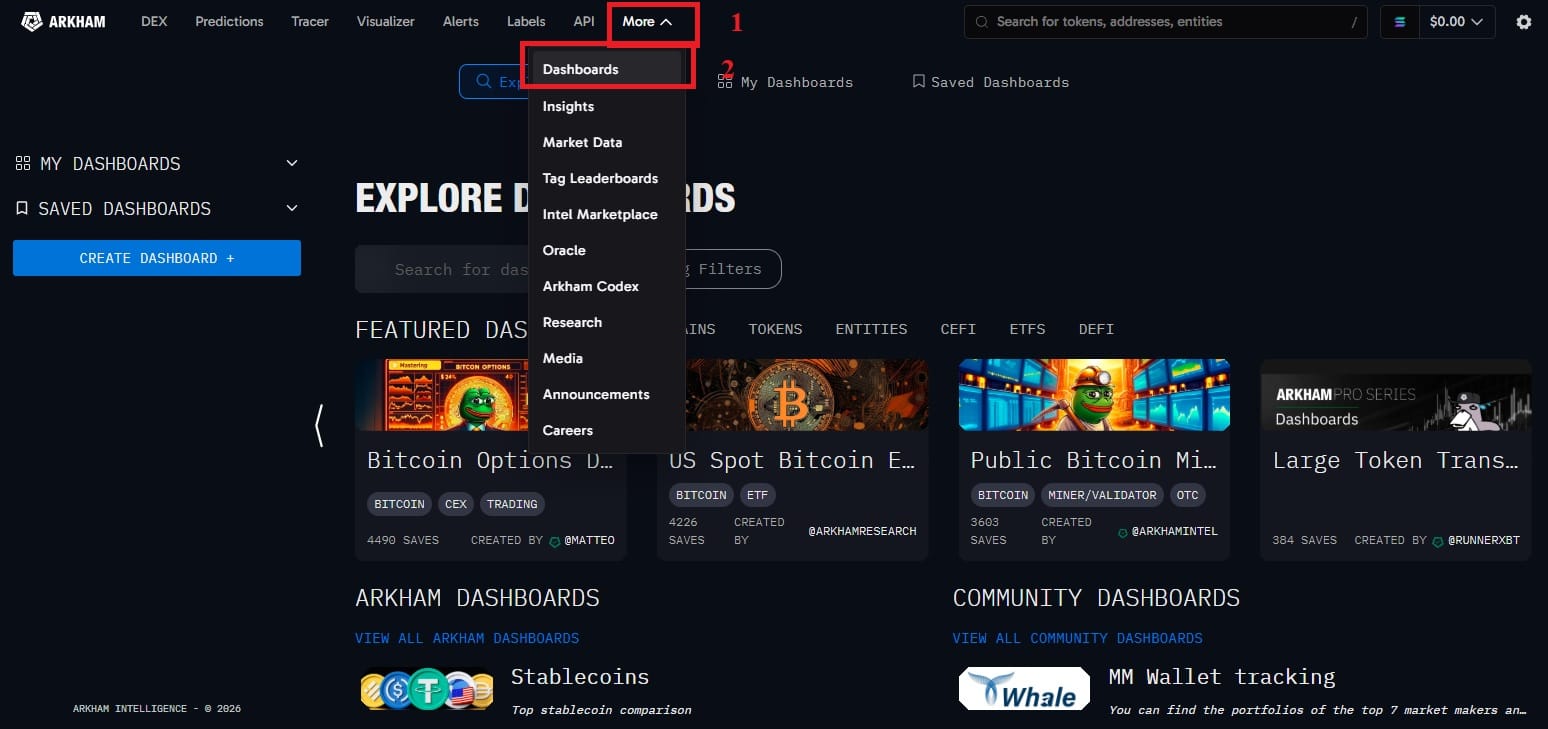Select Research from the menu

(572, 322)
